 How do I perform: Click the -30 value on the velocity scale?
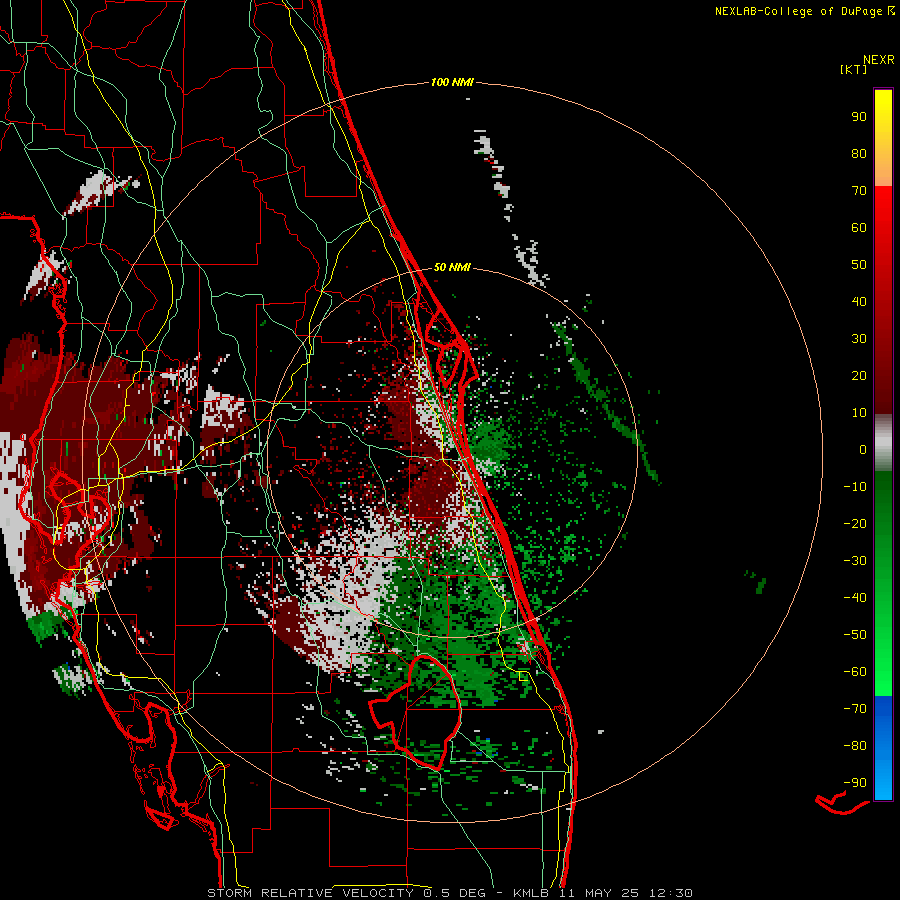pos(855,561)
